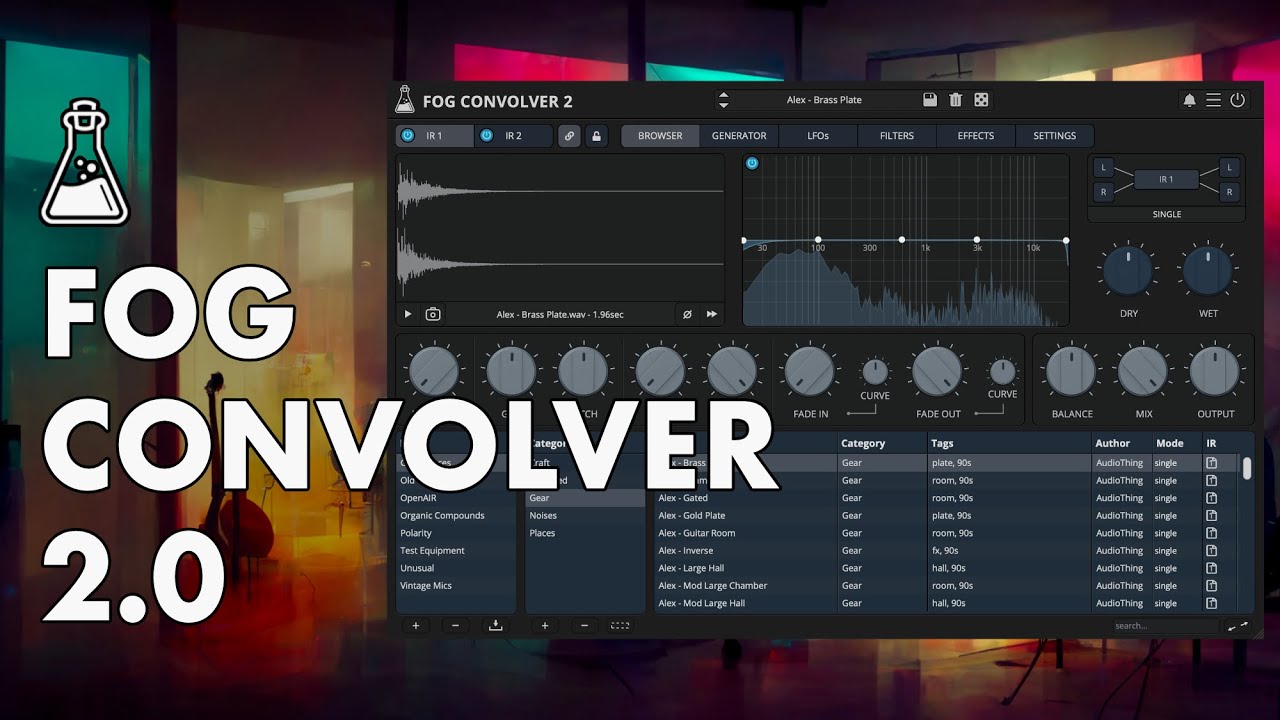Click the FADE IN knob

pos(810,372)
